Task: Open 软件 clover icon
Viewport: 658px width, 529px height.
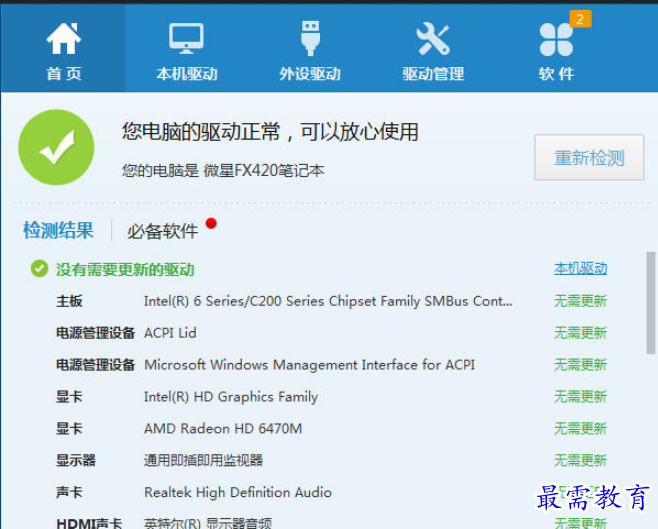Action: pos(556,39)
